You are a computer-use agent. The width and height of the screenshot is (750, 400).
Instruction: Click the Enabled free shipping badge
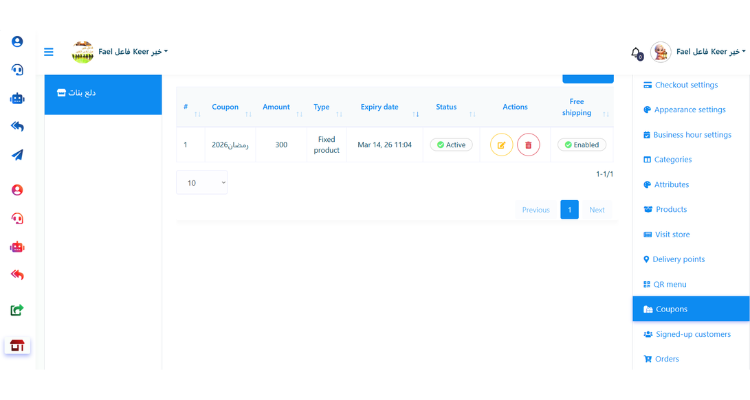click(x=581, y=145)
